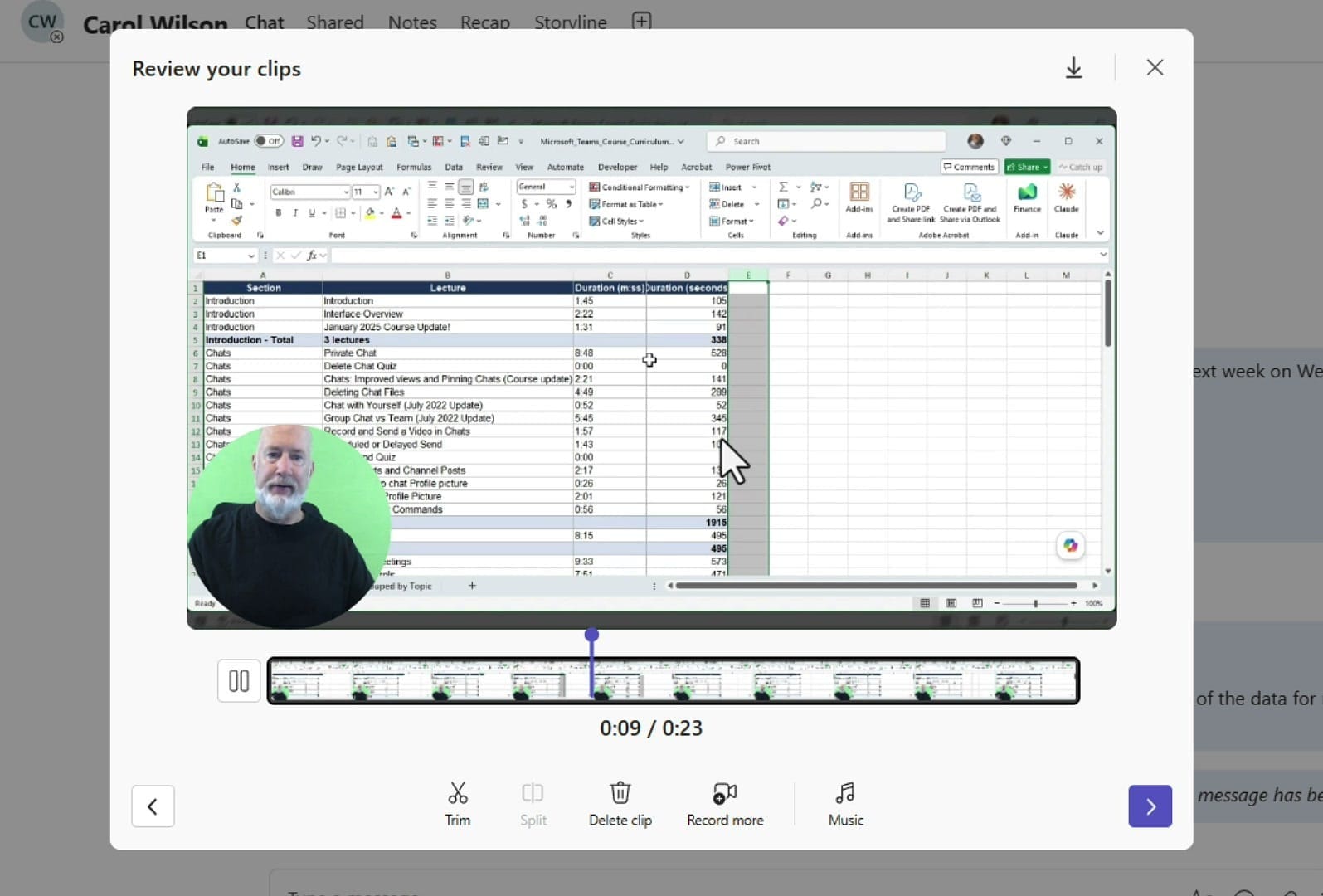Image resolution: width=1323 pixels, height=896 pixels.
Task: Open the Format as Table dropdown
Action: [x=626, y=204]
